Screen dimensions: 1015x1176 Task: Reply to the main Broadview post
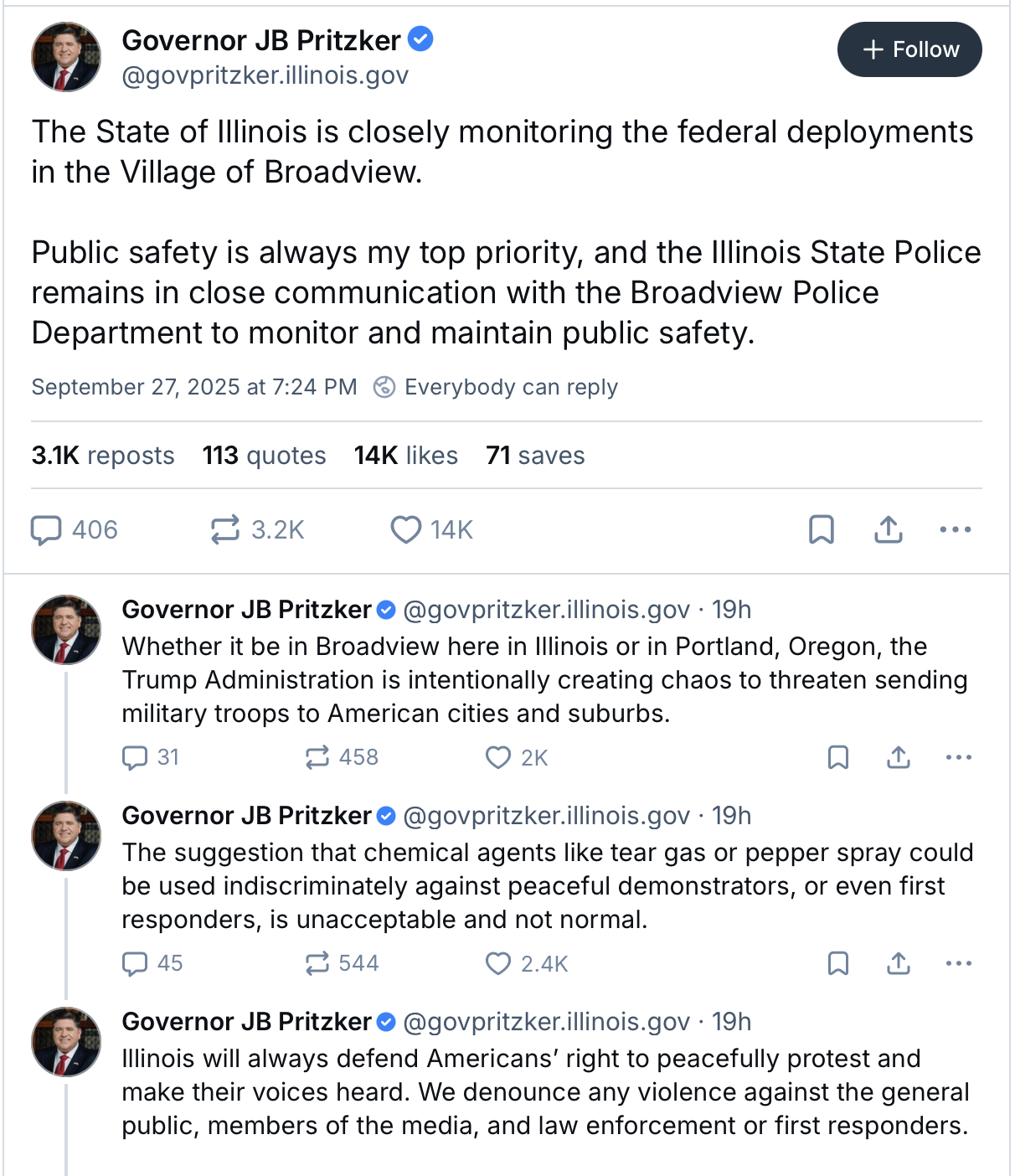pyautogui.click(x=47, y=530)
